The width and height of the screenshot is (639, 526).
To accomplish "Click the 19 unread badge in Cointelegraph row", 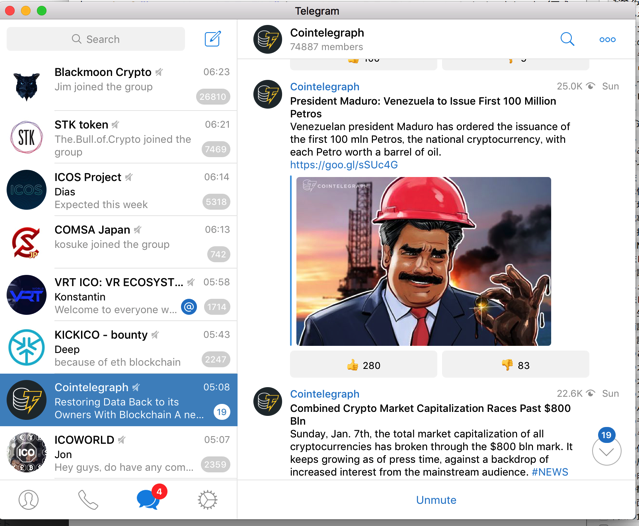I will click(x=221, y=412).
